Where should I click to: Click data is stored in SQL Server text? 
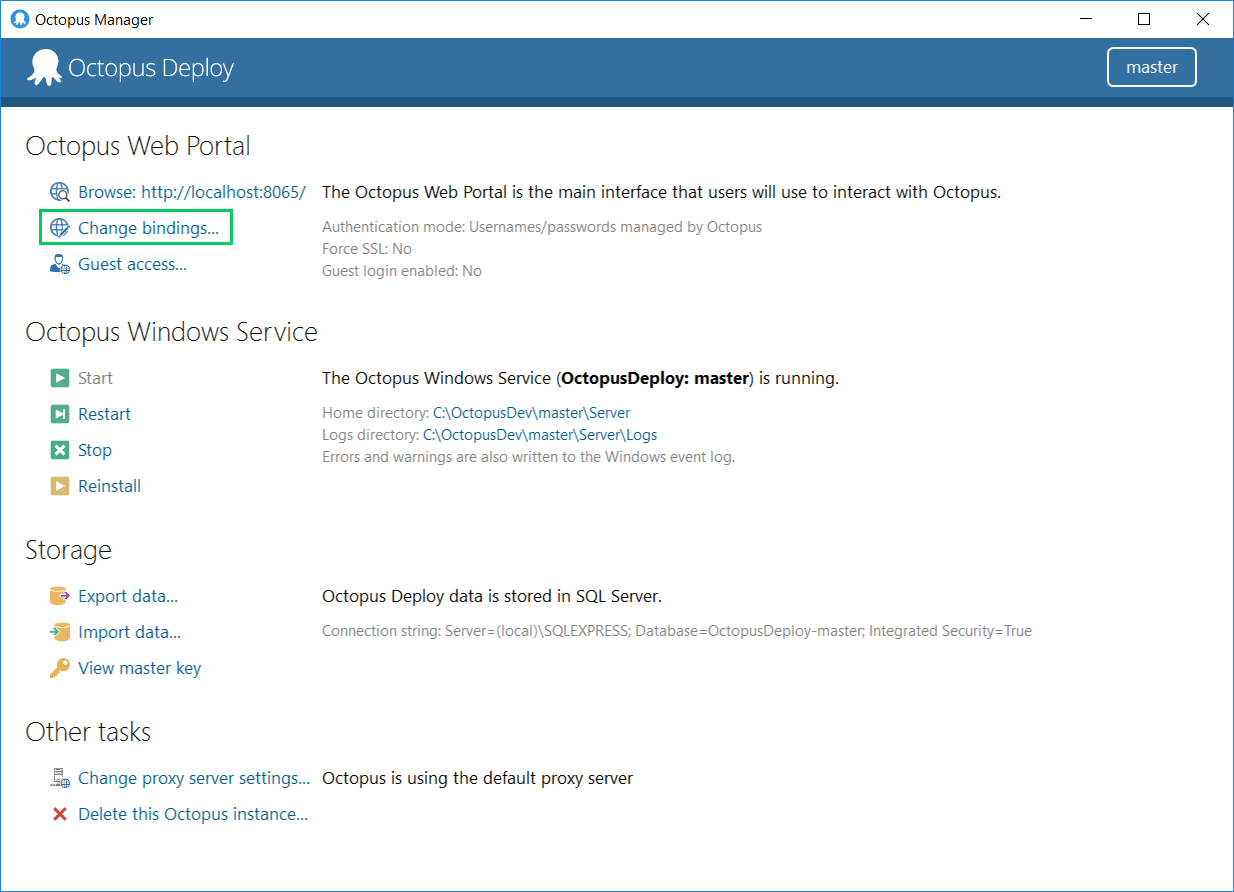[492, 596]
